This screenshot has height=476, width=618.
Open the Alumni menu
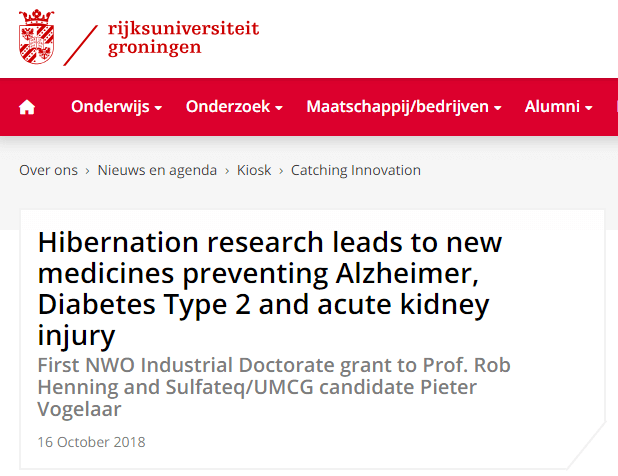[558, 106]
